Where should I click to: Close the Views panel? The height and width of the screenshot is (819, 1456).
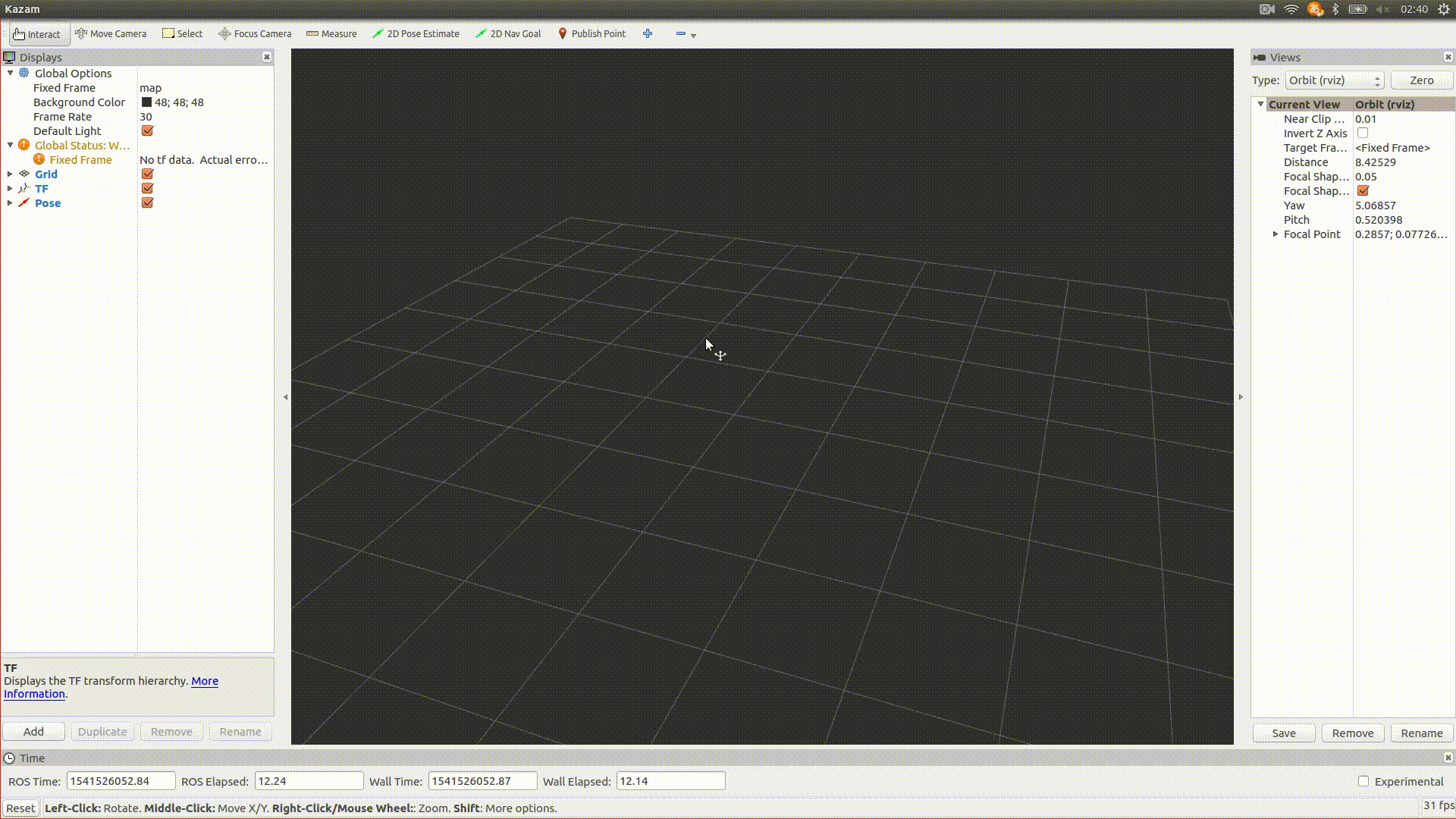coord(1448,57)
